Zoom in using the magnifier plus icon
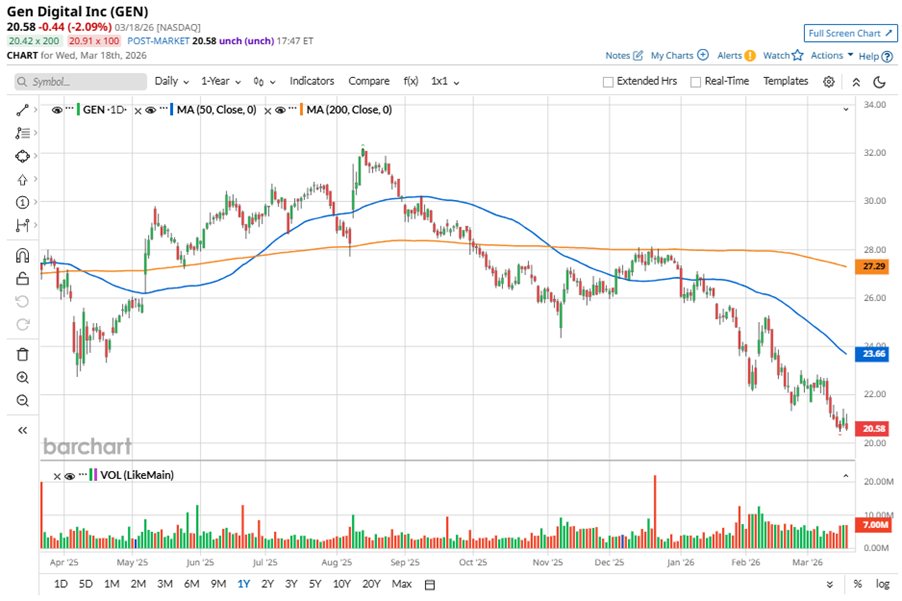 (x=22, y=377)
